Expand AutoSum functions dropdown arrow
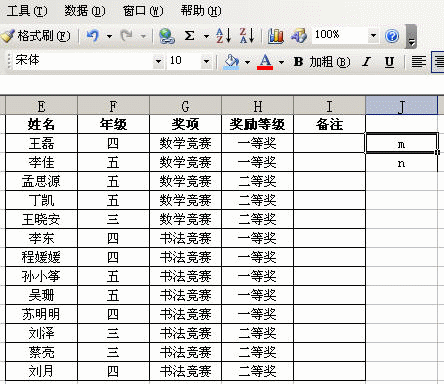Image resolution: width=444 pixels, height=384 pixels. [x=206, y=36]
